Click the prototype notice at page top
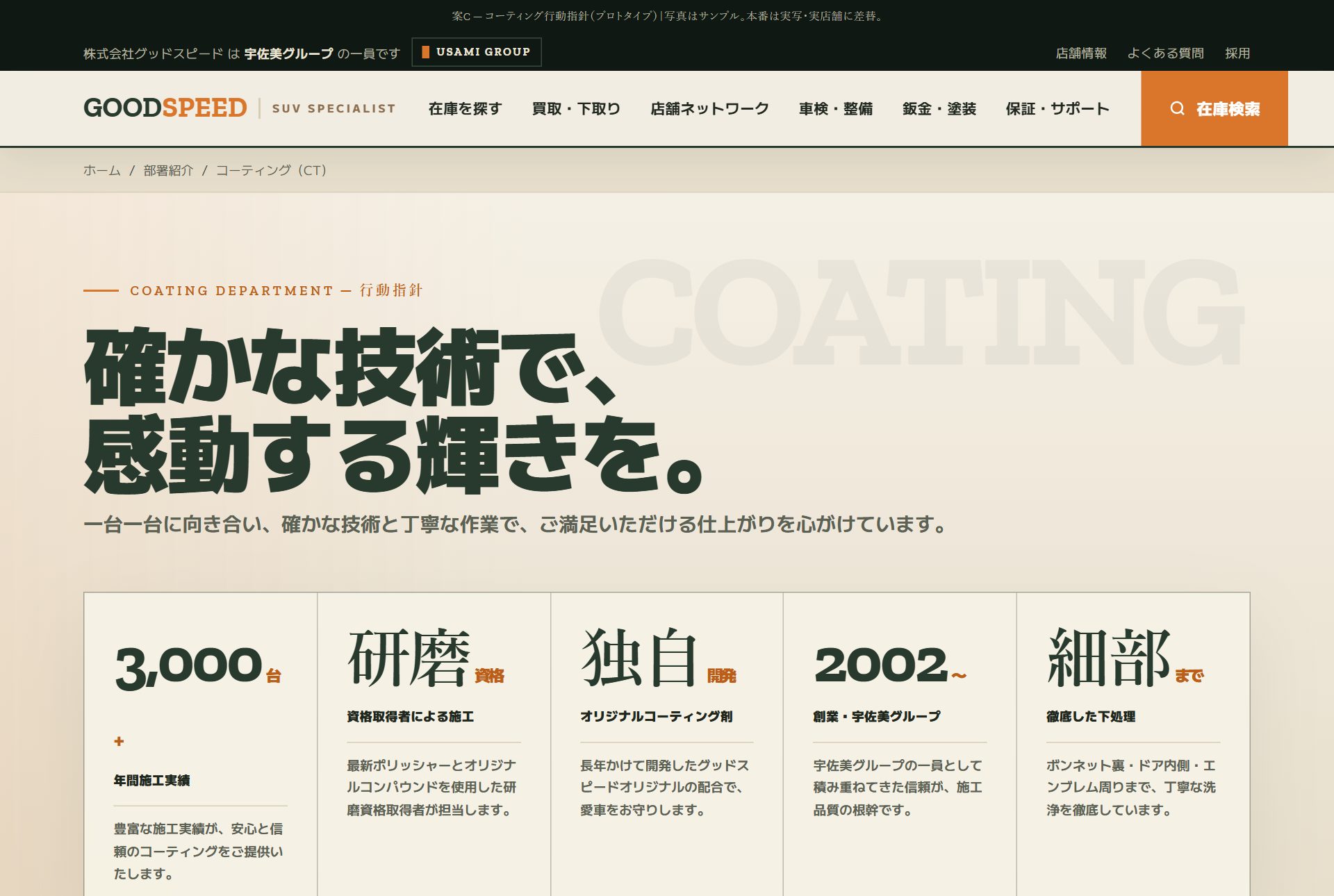 [x=667, y=15]
